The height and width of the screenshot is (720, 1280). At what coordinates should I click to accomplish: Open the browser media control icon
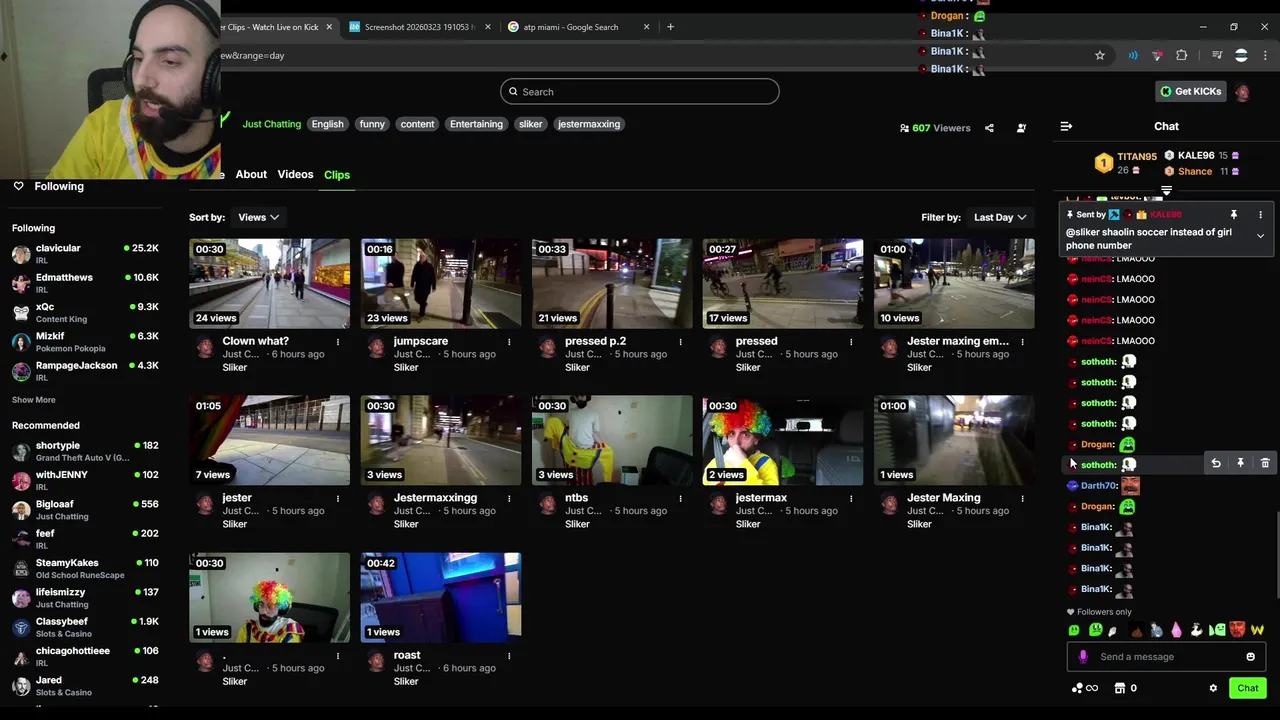click(x=1217, y=55)
